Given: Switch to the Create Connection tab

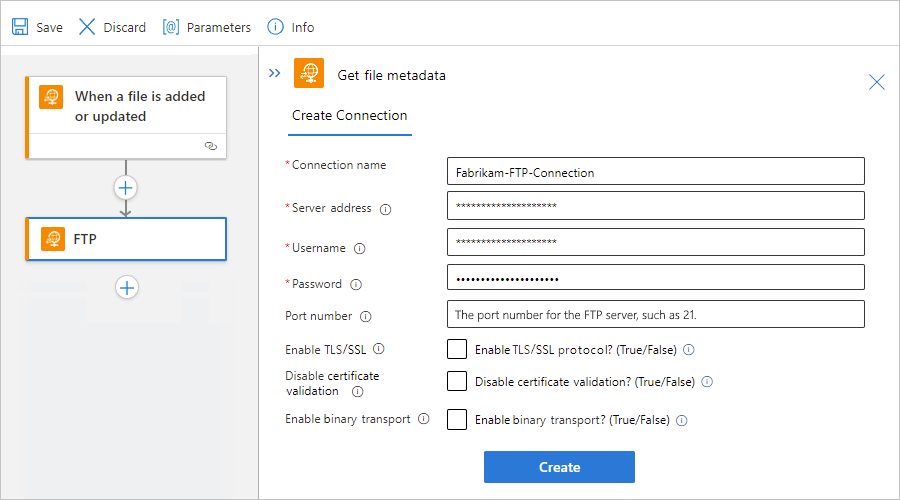Looking at the screenshot, I should pos(349,116).
